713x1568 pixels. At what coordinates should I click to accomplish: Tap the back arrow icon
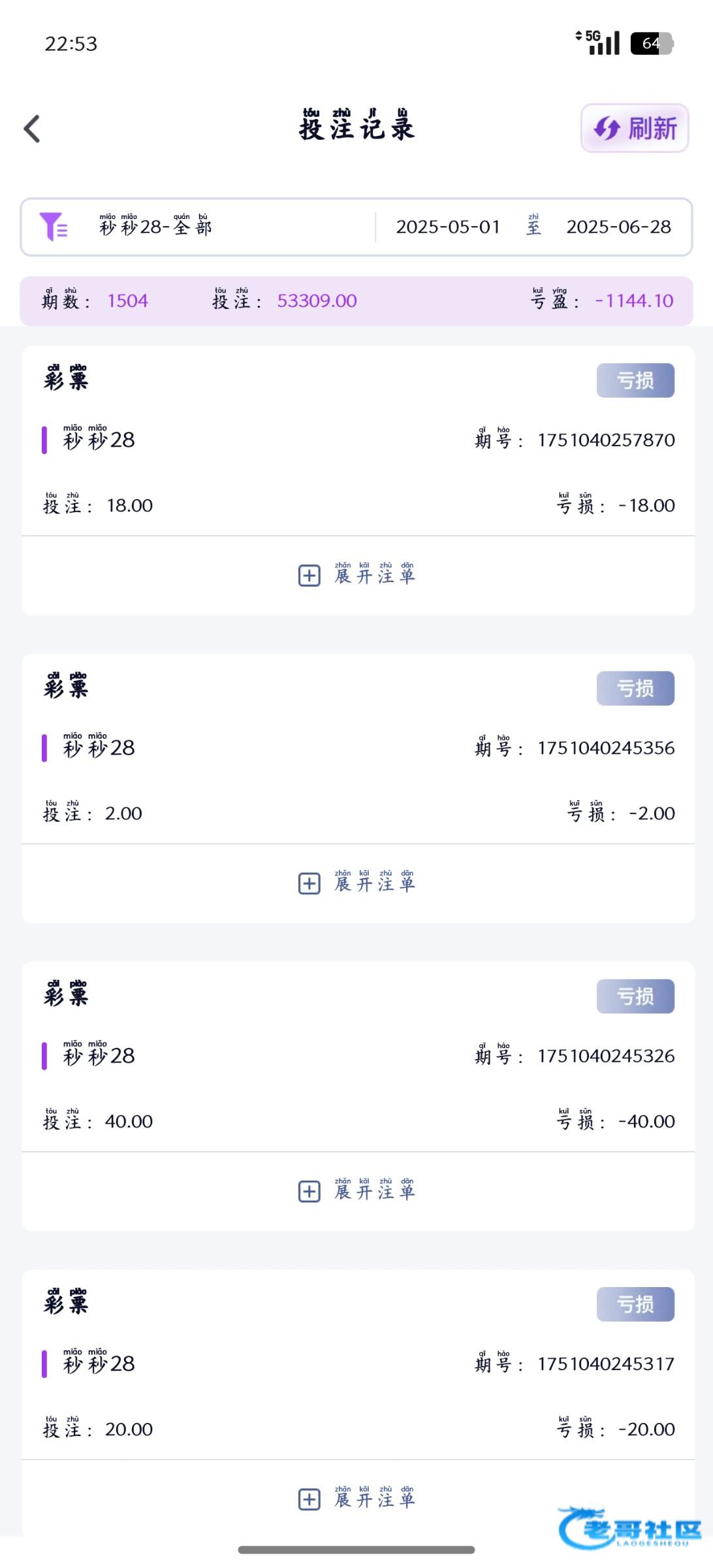(x=32, y=129)
